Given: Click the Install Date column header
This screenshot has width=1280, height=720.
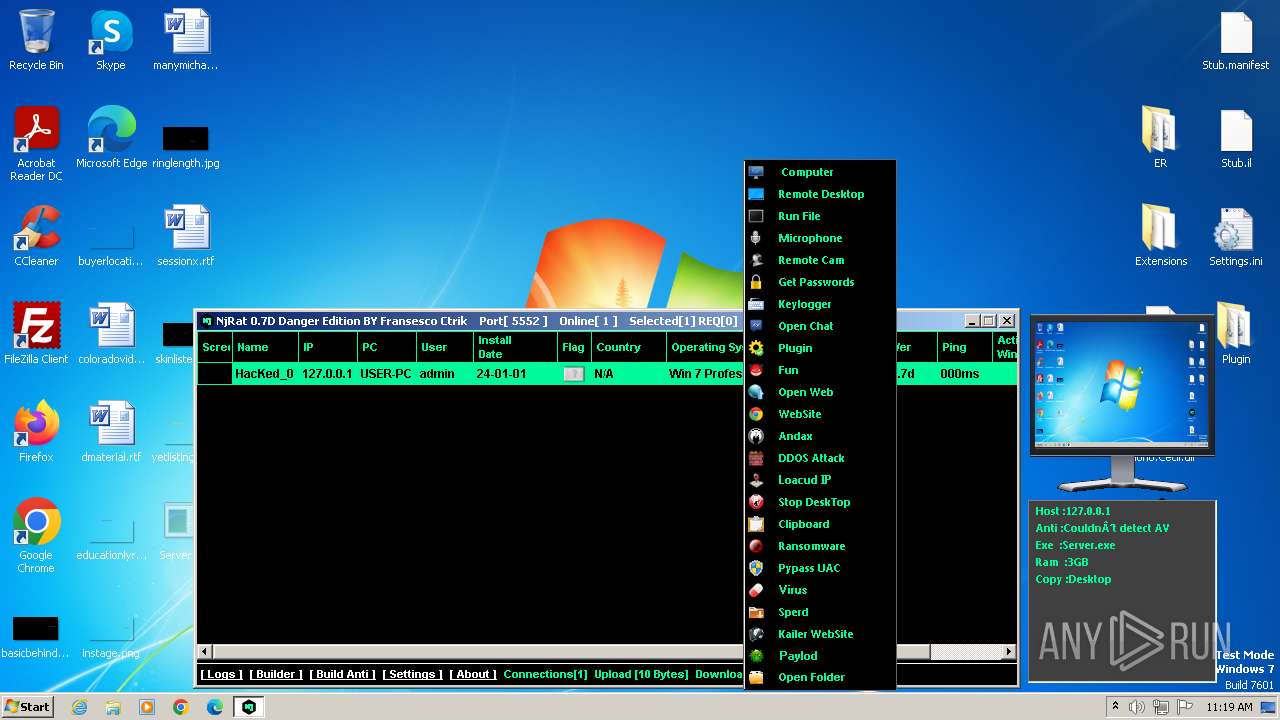Looking at the screenshot, I should 515,347.
